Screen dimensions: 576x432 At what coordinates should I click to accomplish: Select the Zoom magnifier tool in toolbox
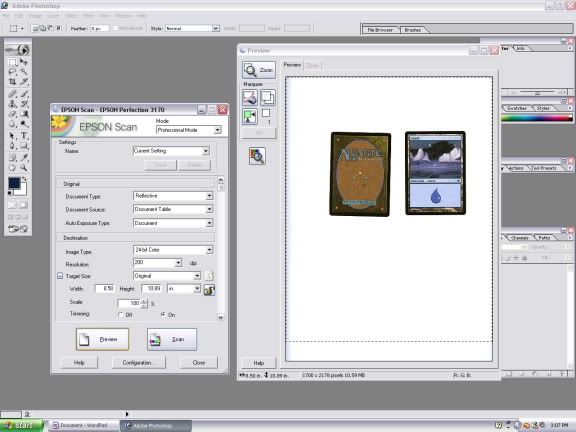point(24,168)
